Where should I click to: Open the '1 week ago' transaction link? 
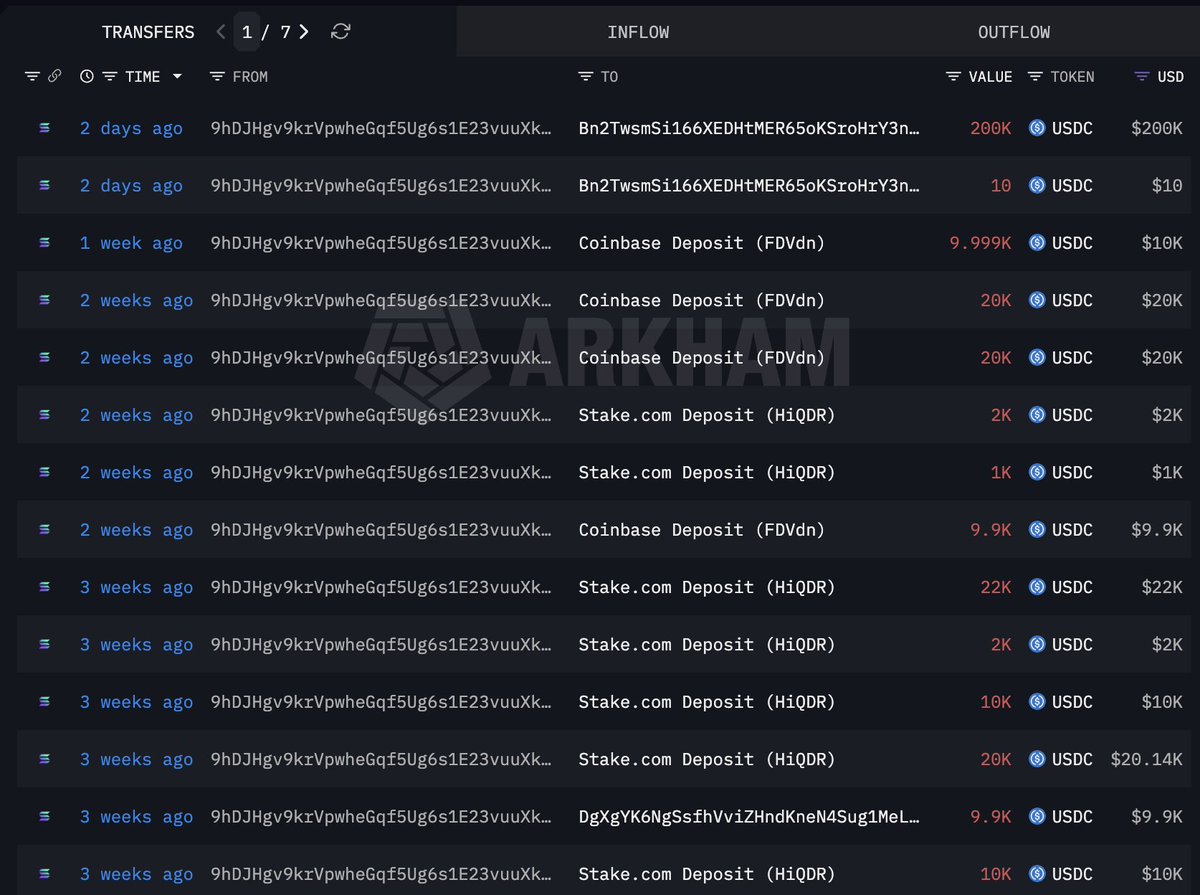[131, 243]
